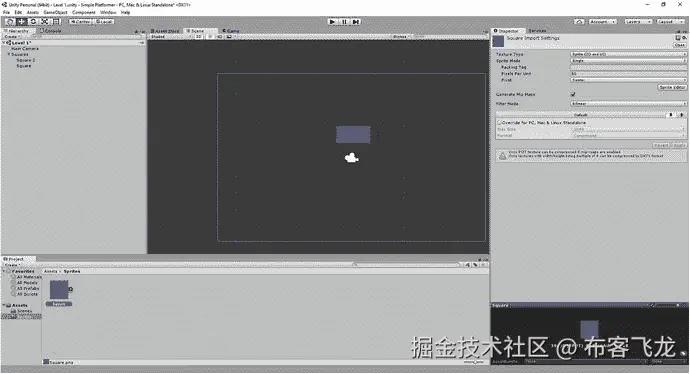Switch to the Inspector tab
The width and height of the screenshot is (690, 374).
[x=507, y=31]
